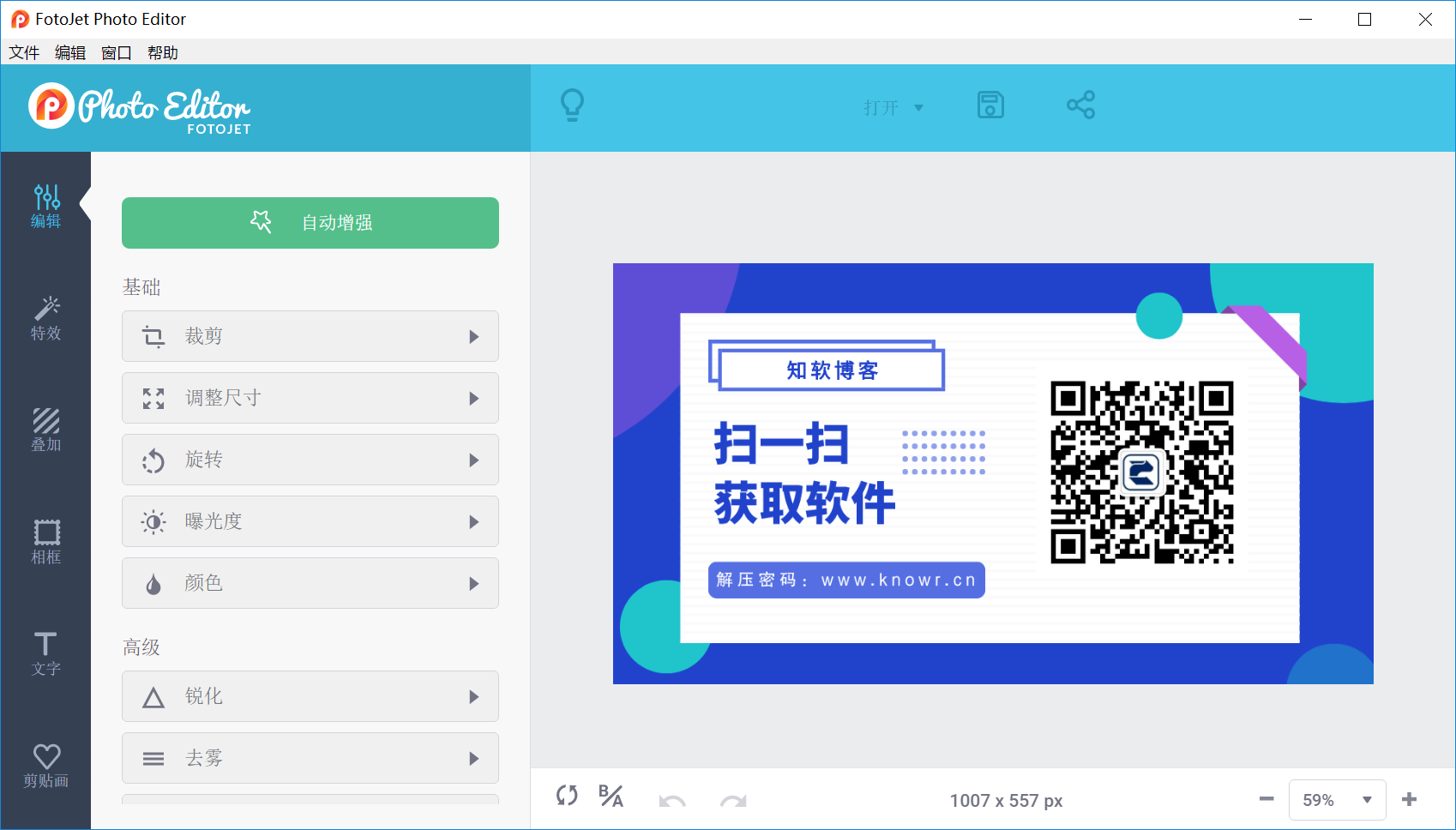Zoom out with the minus icon
The image size is (1456, 830).
pos(1266,799)
